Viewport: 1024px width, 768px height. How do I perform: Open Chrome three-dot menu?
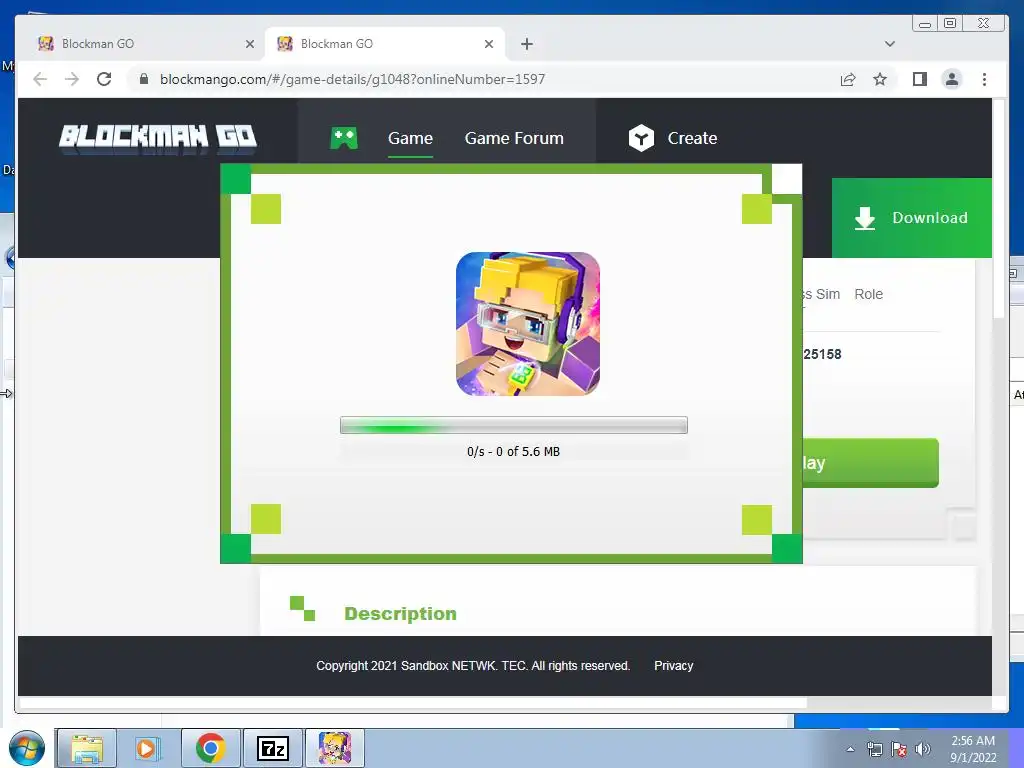984,79
